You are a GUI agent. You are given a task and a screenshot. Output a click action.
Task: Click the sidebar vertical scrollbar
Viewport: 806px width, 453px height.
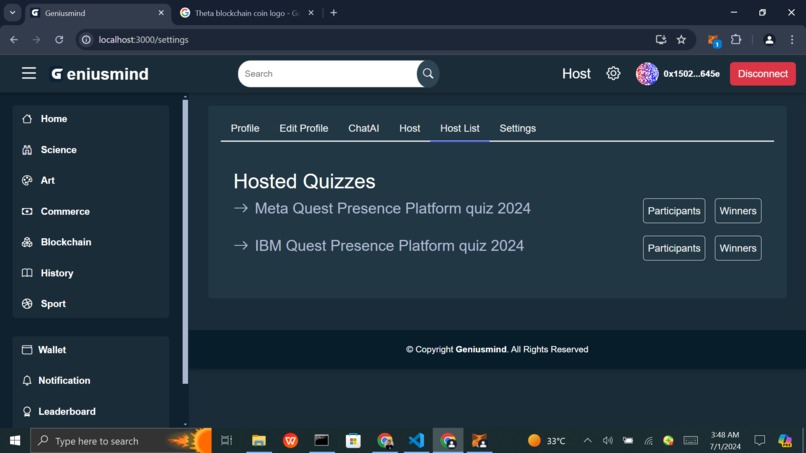185,242
